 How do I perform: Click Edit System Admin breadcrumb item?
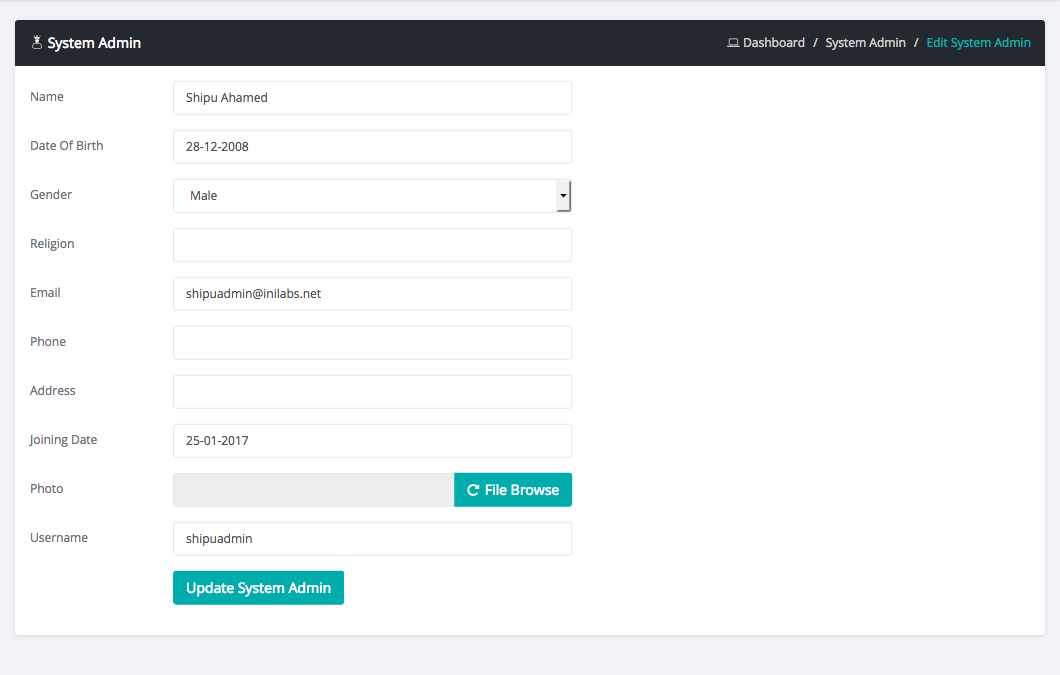[x=978, y=43]
